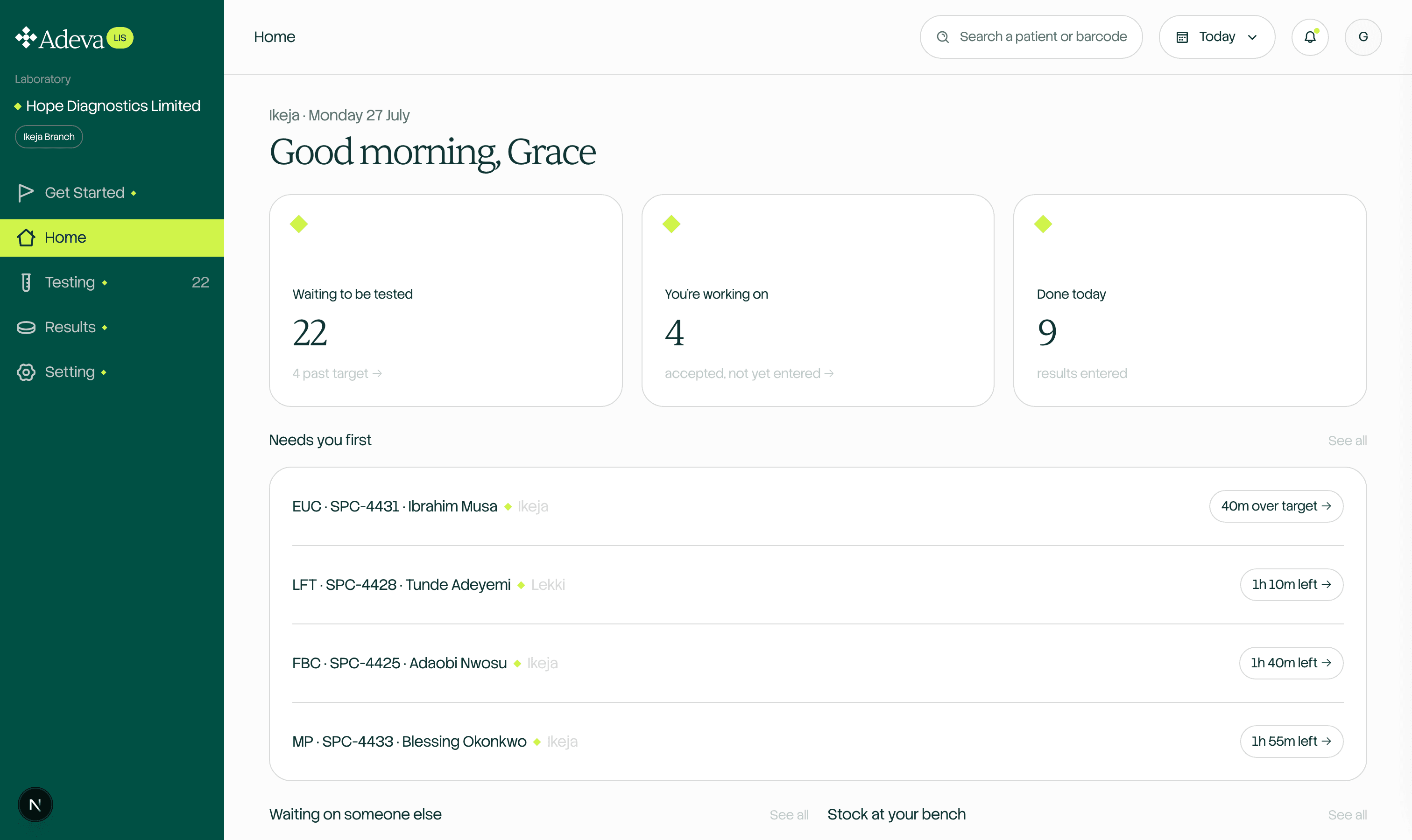This screenshot has width=1412, height=840.
Task: Click See all for Stock at your bench
Action: (x=1347, y=815)
